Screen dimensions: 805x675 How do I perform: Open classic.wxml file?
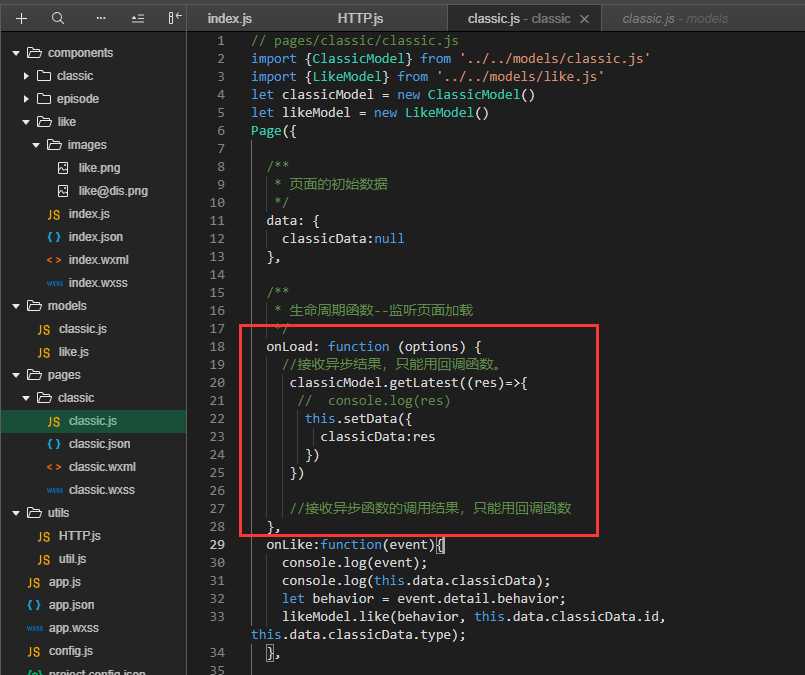(102, 467)
